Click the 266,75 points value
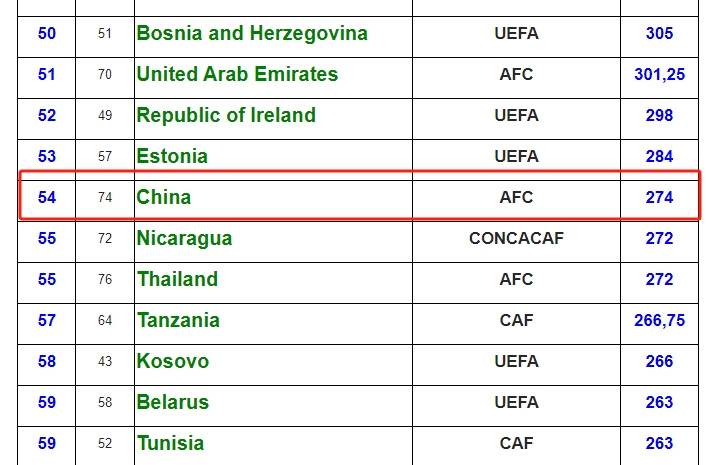Viewport: 727px width, 465px height. click(659, 321)
